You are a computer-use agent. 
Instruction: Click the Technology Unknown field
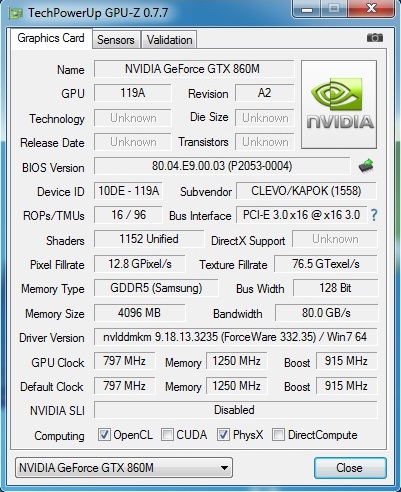click(133, 118)
